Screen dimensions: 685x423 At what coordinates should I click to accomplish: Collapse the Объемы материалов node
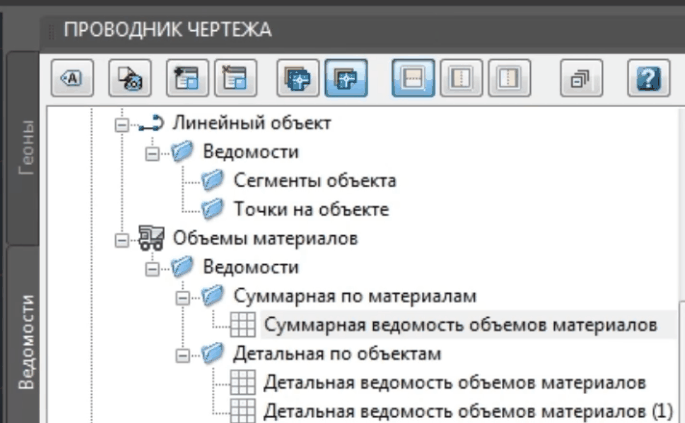click(x=121, y=241)
